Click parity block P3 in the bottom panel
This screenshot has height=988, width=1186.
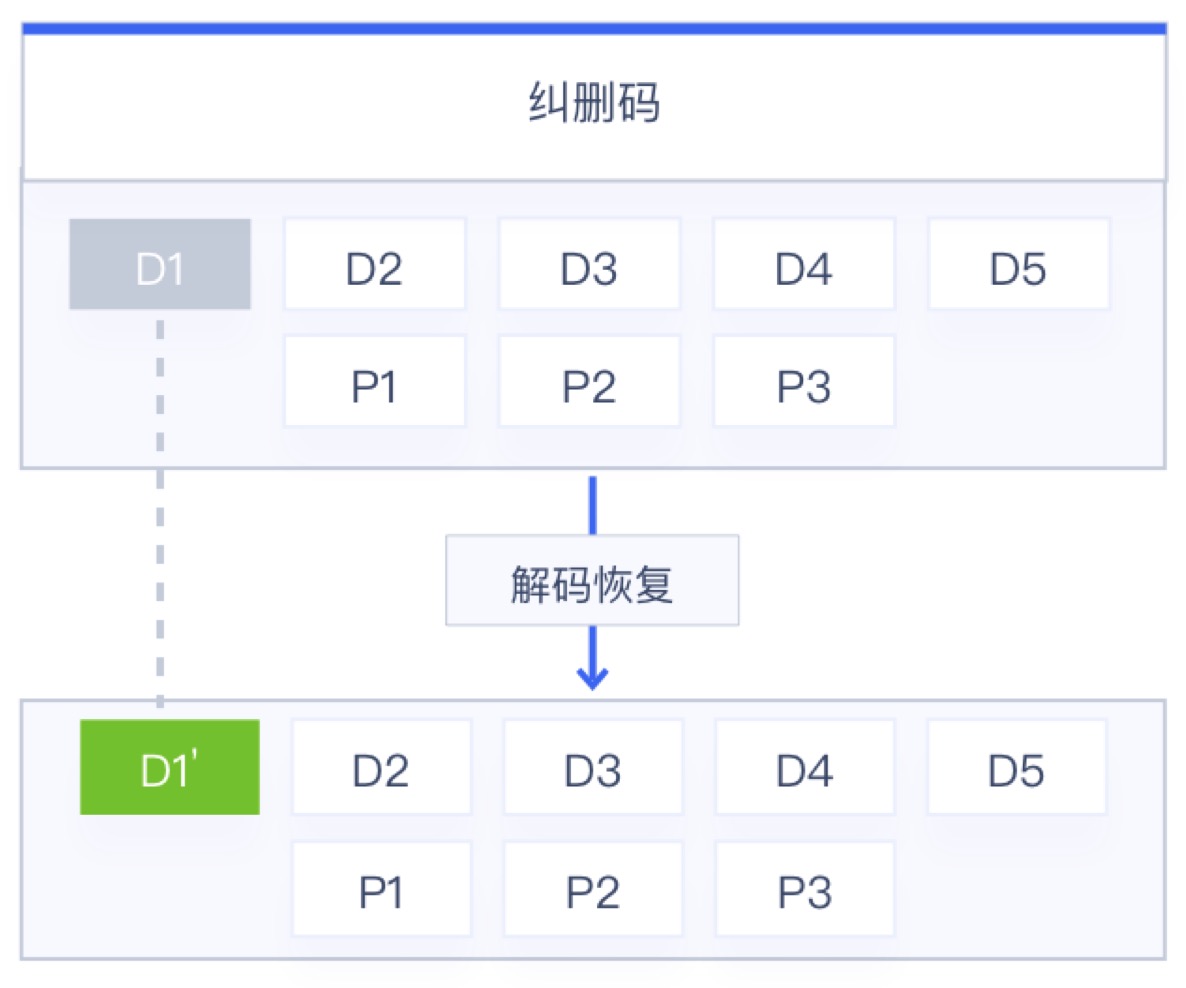point(805,889)
